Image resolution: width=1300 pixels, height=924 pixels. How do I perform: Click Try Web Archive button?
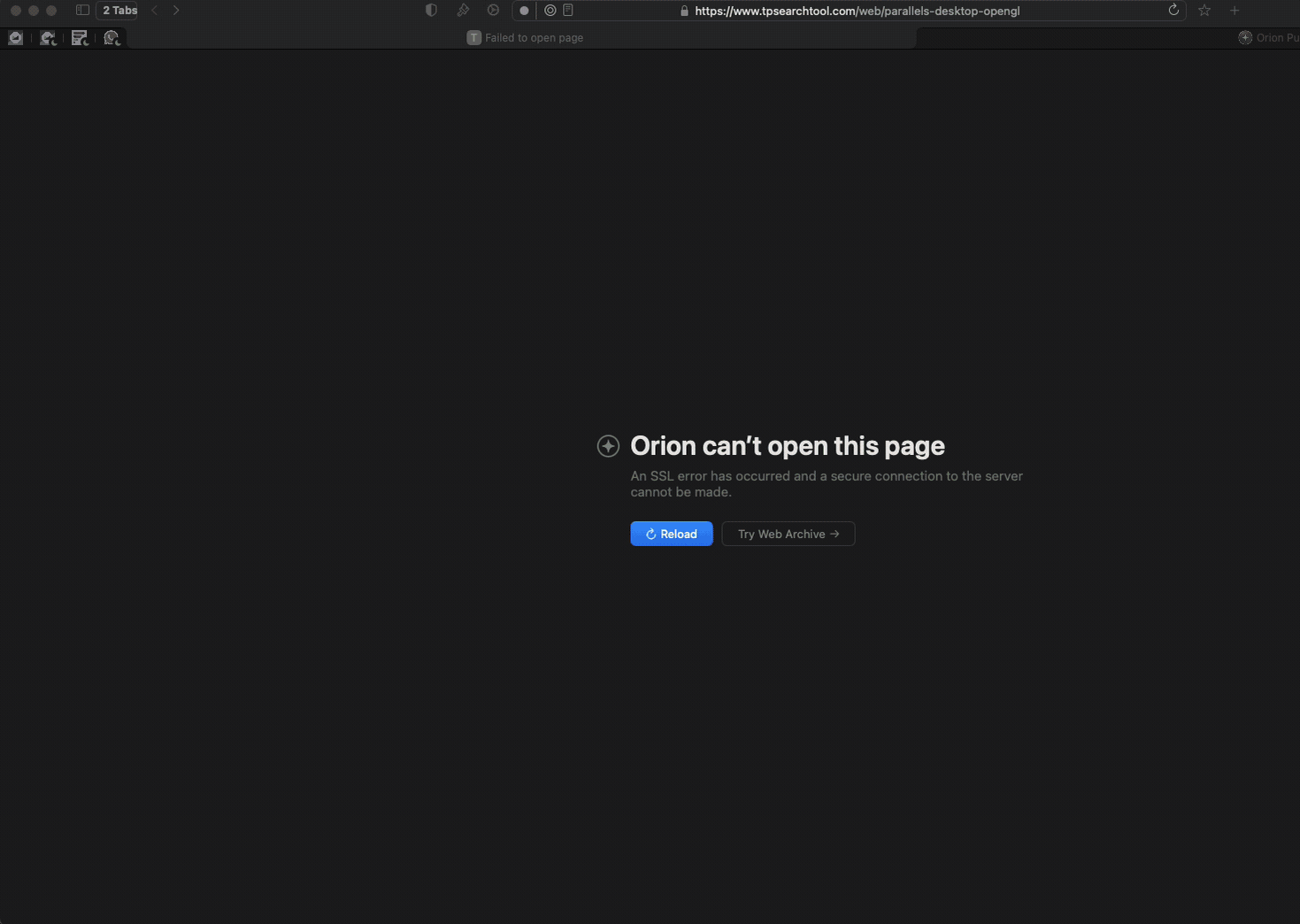coord(788,534)
